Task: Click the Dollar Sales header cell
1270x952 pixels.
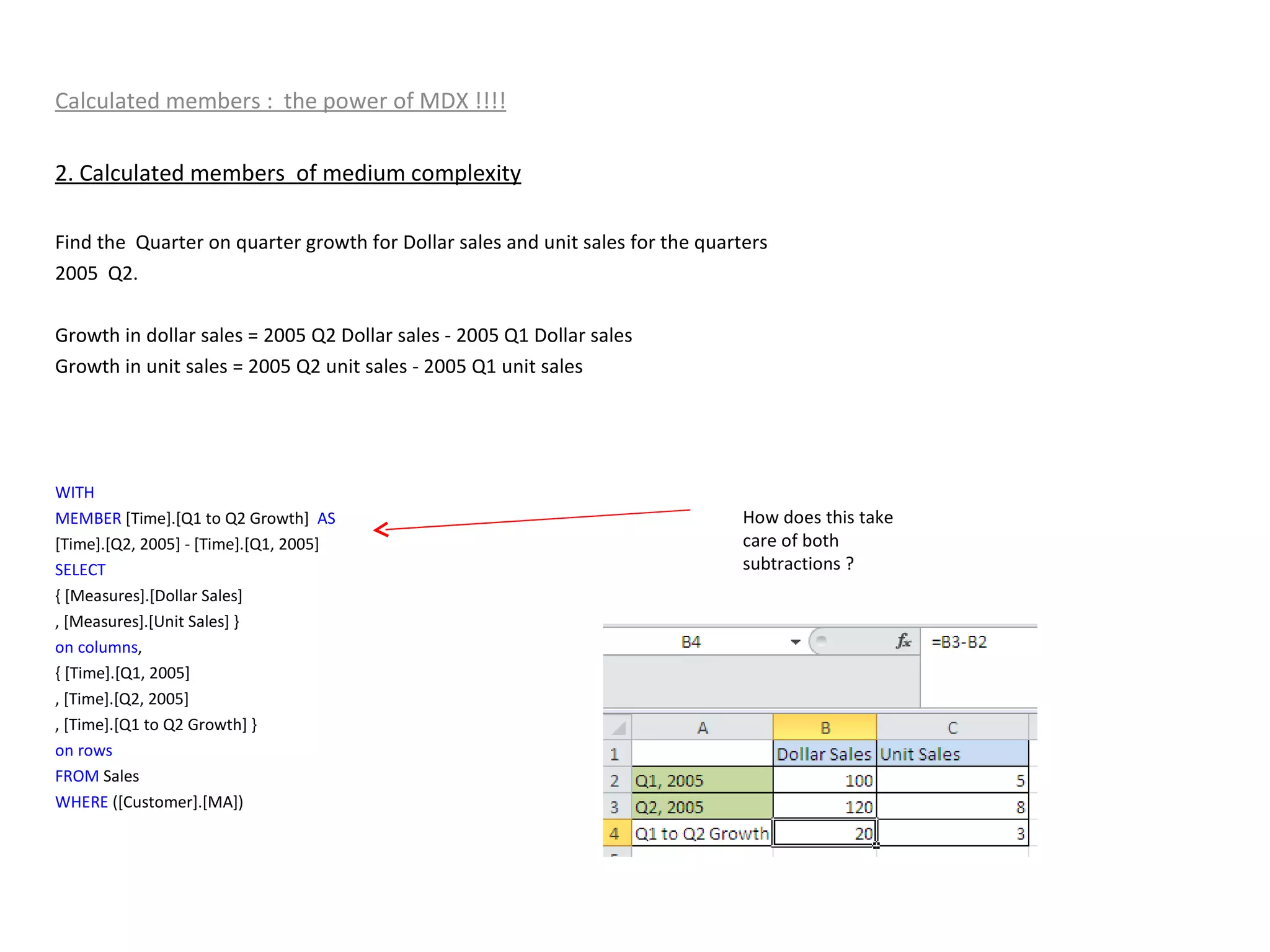Action: click(825, 754)
